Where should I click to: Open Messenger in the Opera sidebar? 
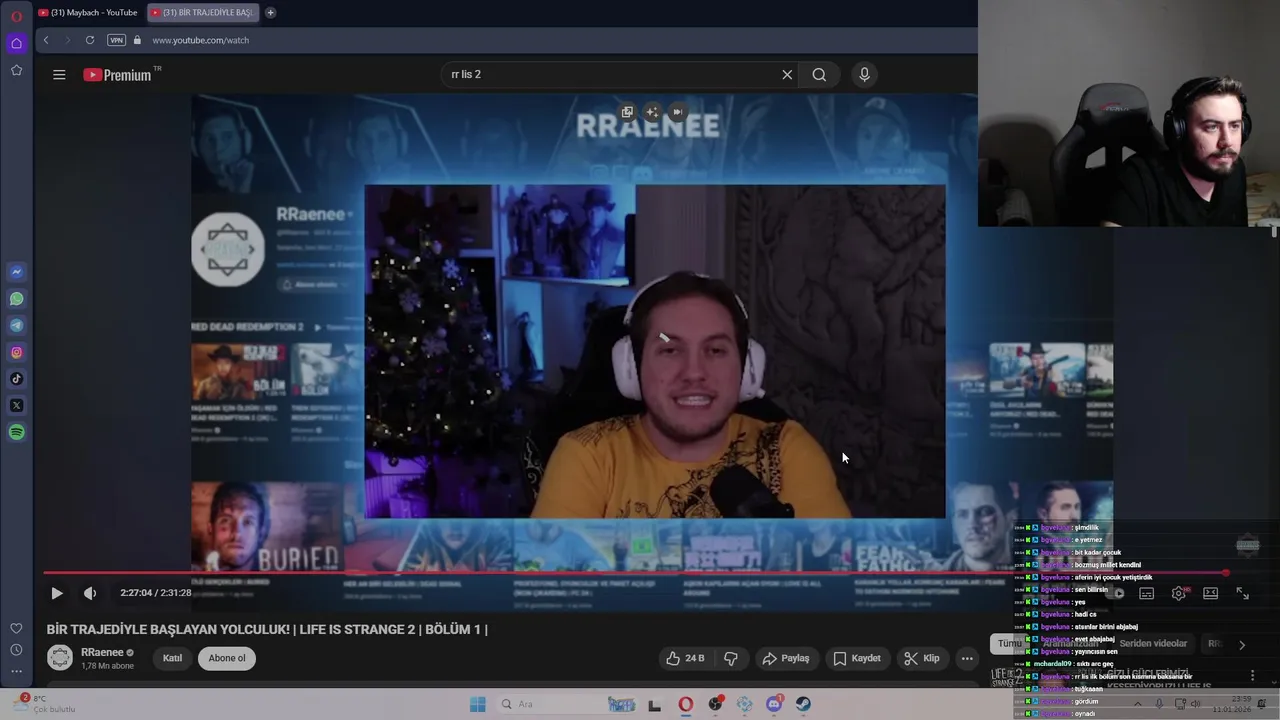tap(16, 272)
